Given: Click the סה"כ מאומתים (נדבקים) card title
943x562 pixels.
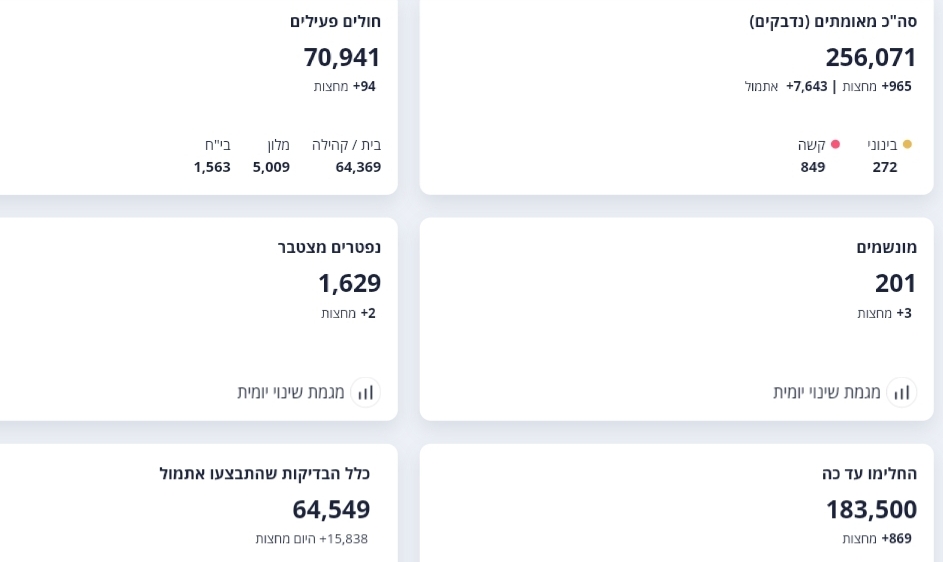Looking at the screenshot, I should (x=833, y=21).
